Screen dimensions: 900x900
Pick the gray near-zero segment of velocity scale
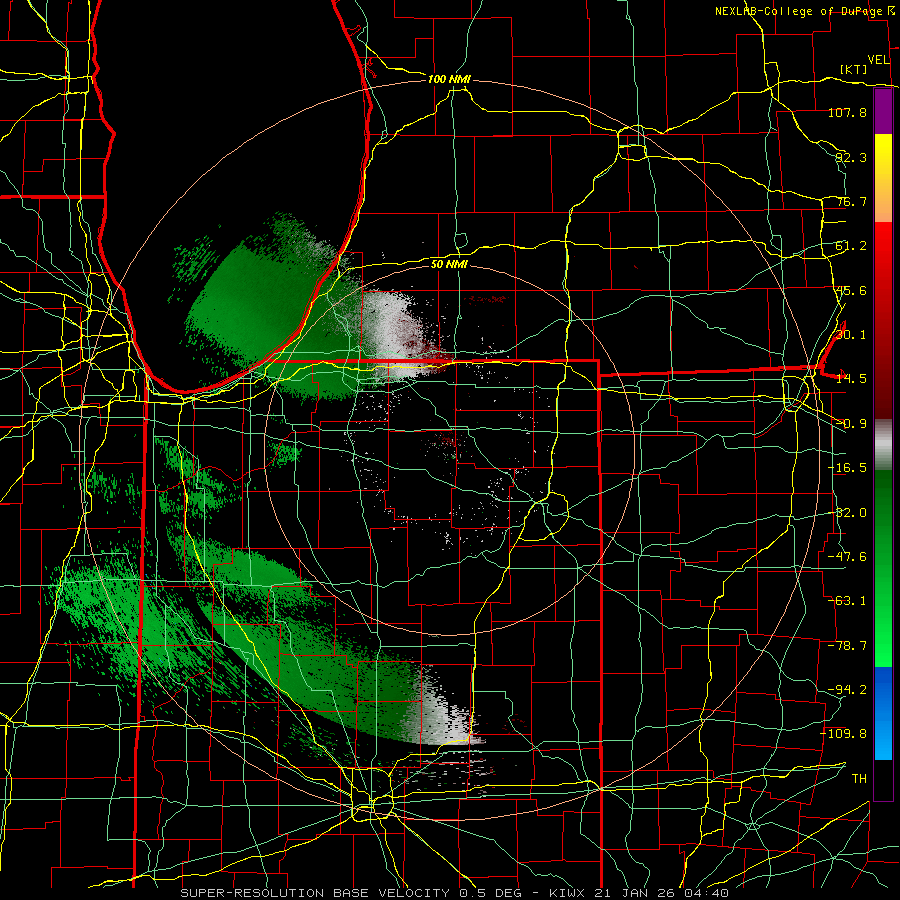coord(883,443)
